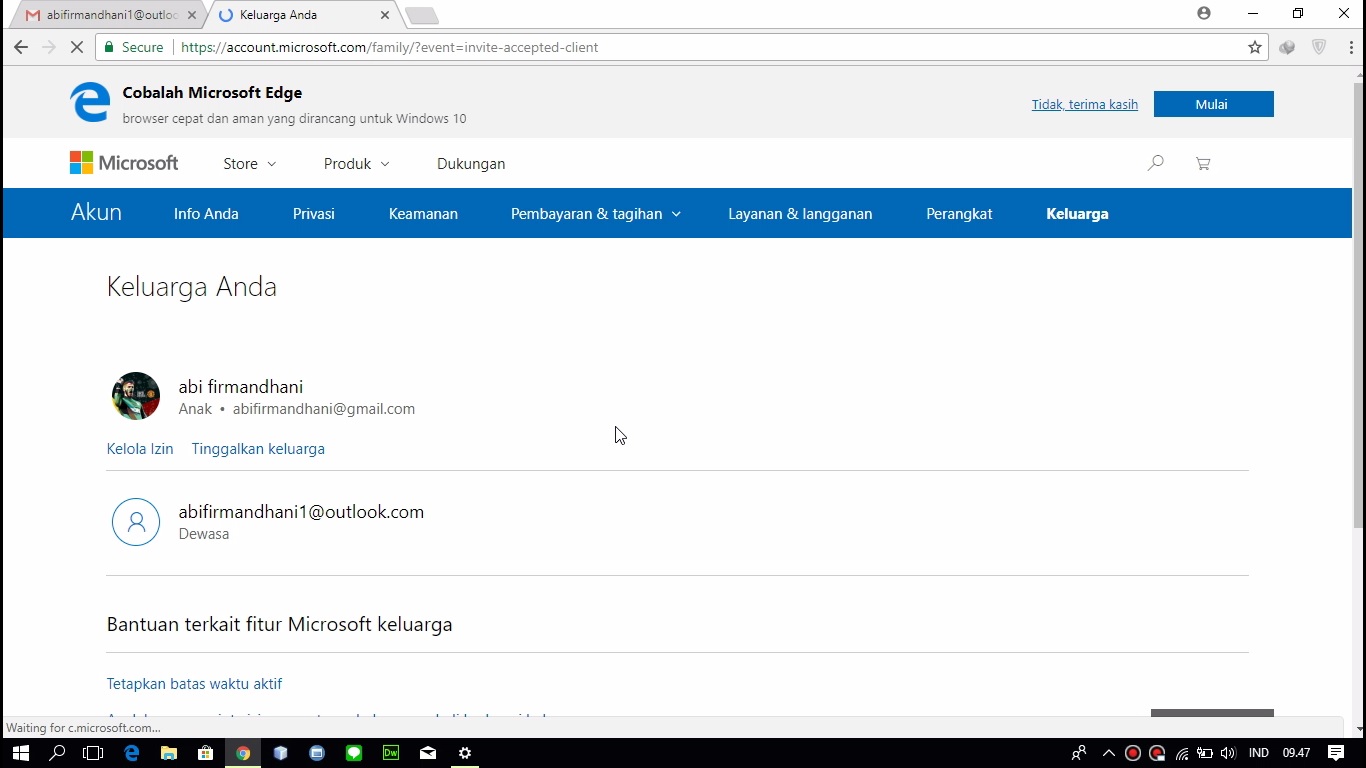Image resolution: width=1366 pixels, height=768 pixels.
Task: Open the Wi-Fi network icon in tray
Action: click(1182, 753)
